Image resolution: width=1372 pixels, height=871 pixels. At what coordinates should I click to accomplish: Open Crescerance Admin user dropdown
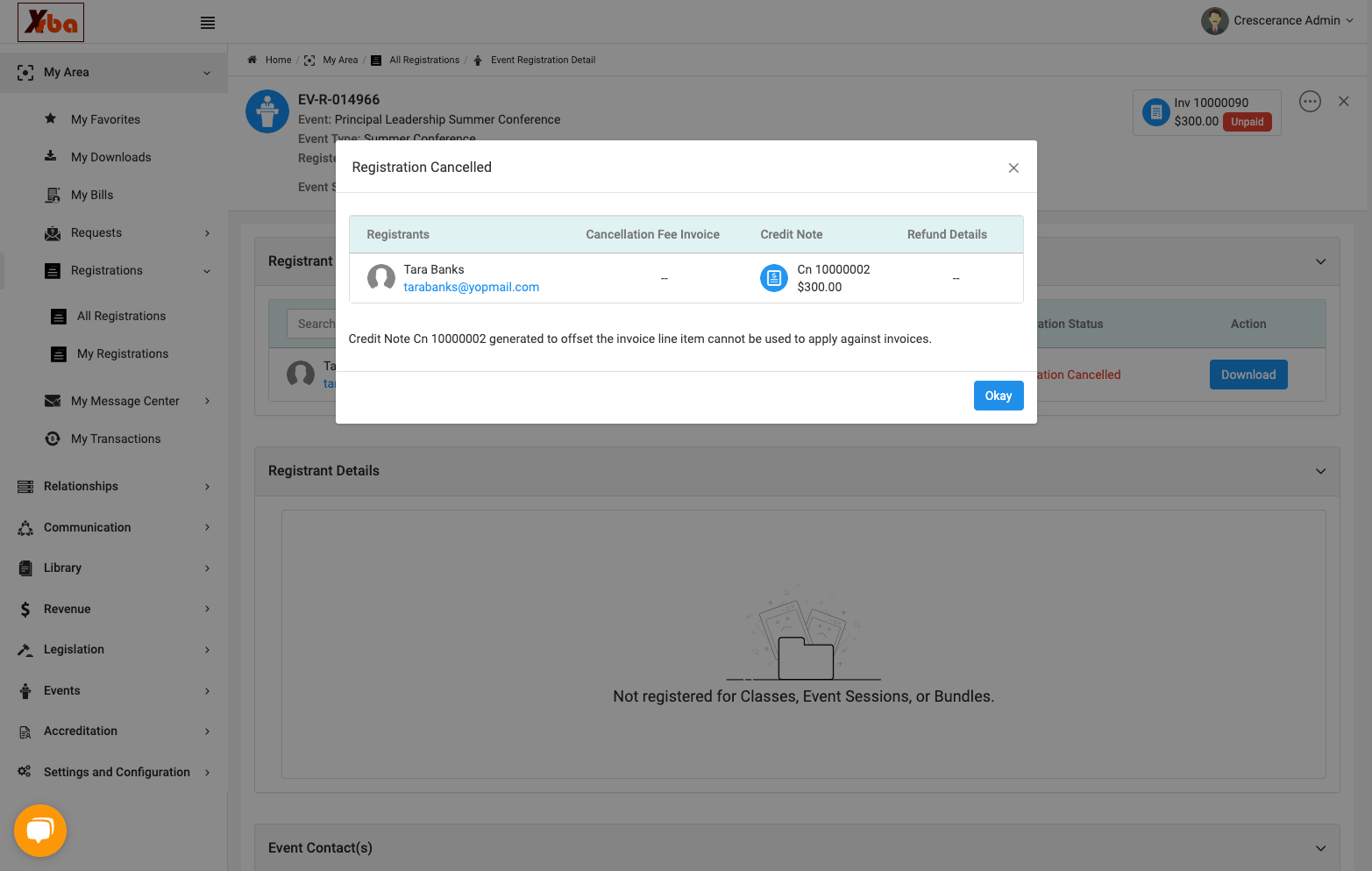[x=1349, y=21]
